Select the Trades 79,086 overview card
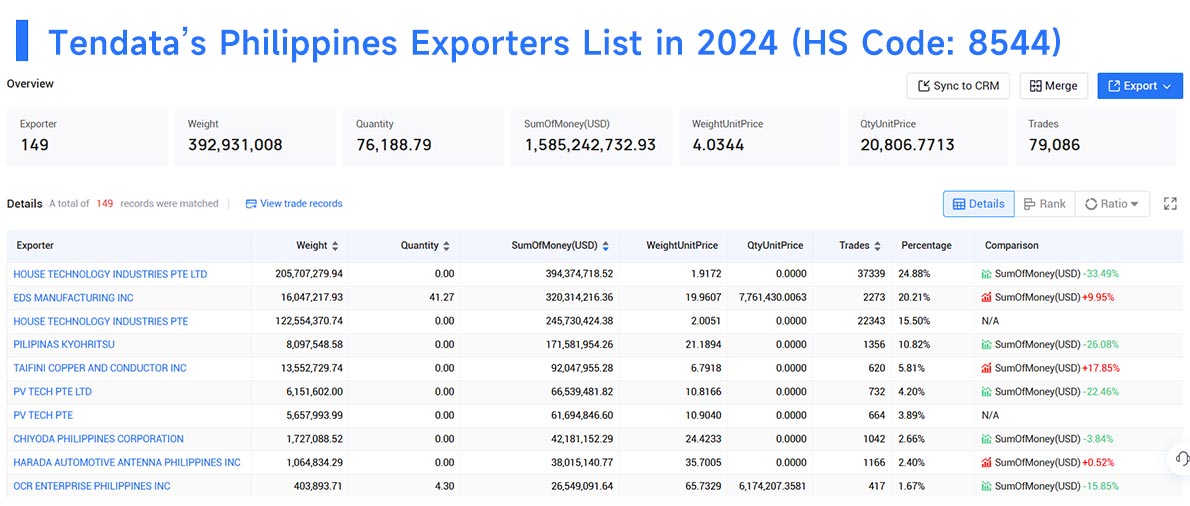Screen dimensions: 1190x506 point(1096,137)
